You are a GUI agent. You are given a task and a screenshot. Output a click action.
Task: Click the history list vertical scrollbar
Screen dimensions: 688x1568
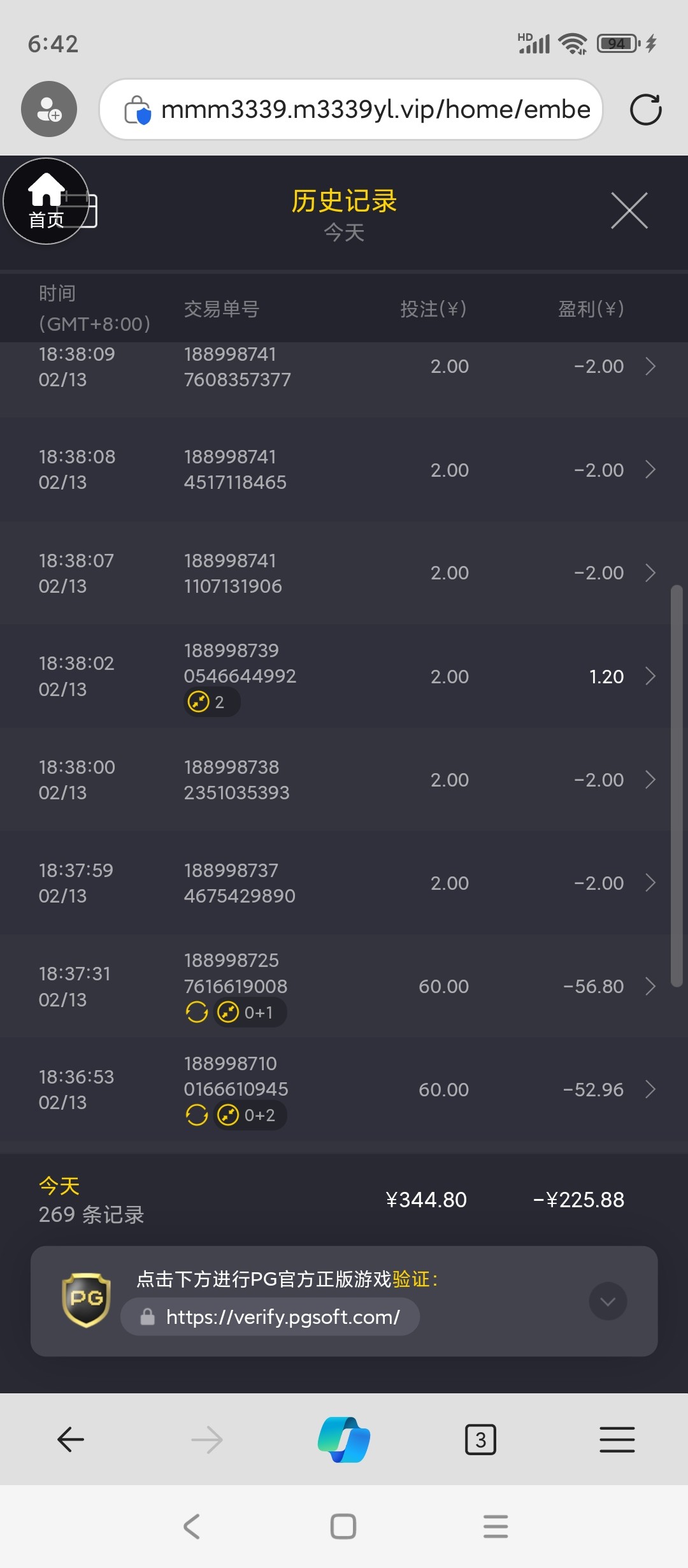pos(677,786)
